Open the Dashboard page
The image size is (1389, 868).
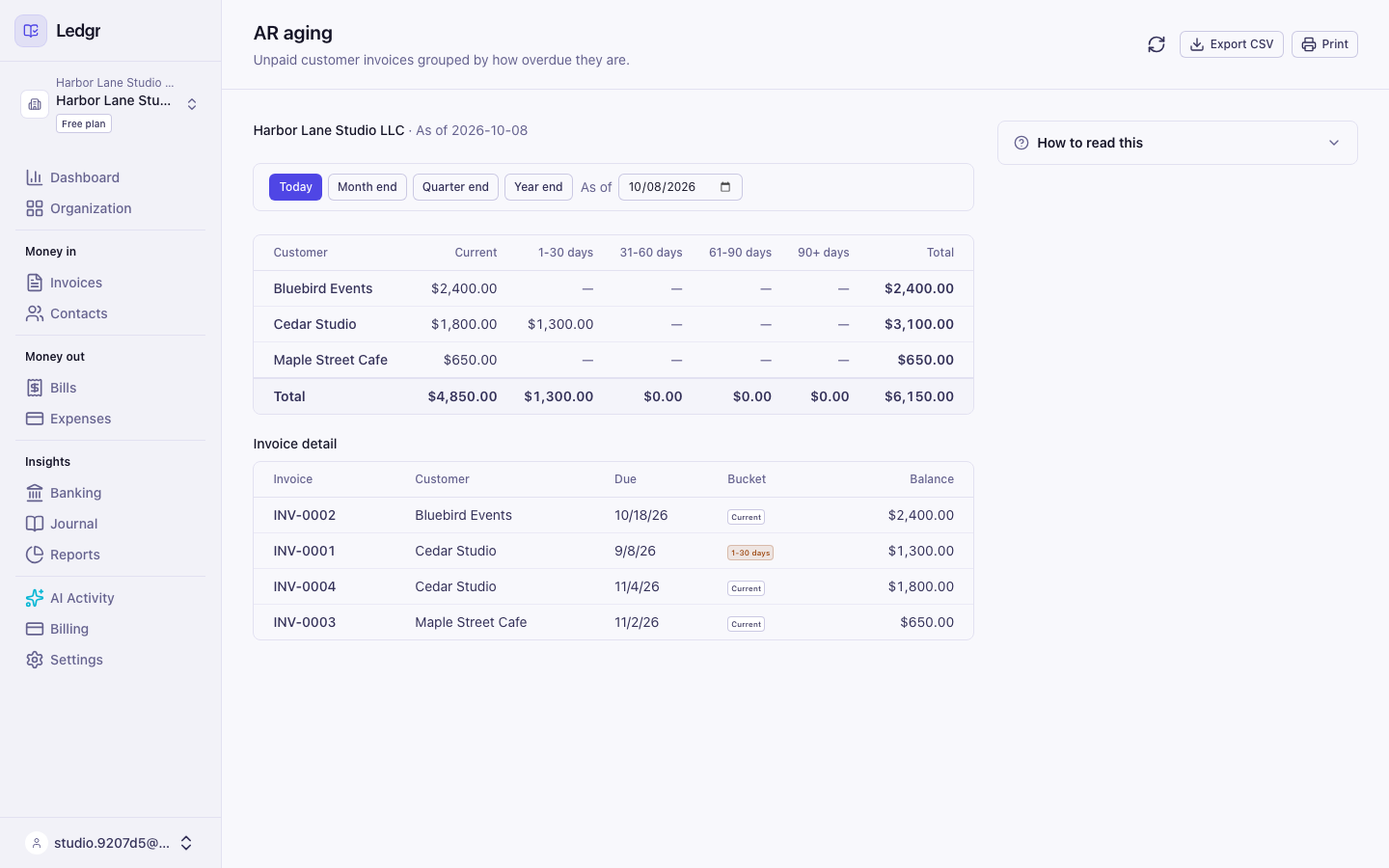point(85,177)
